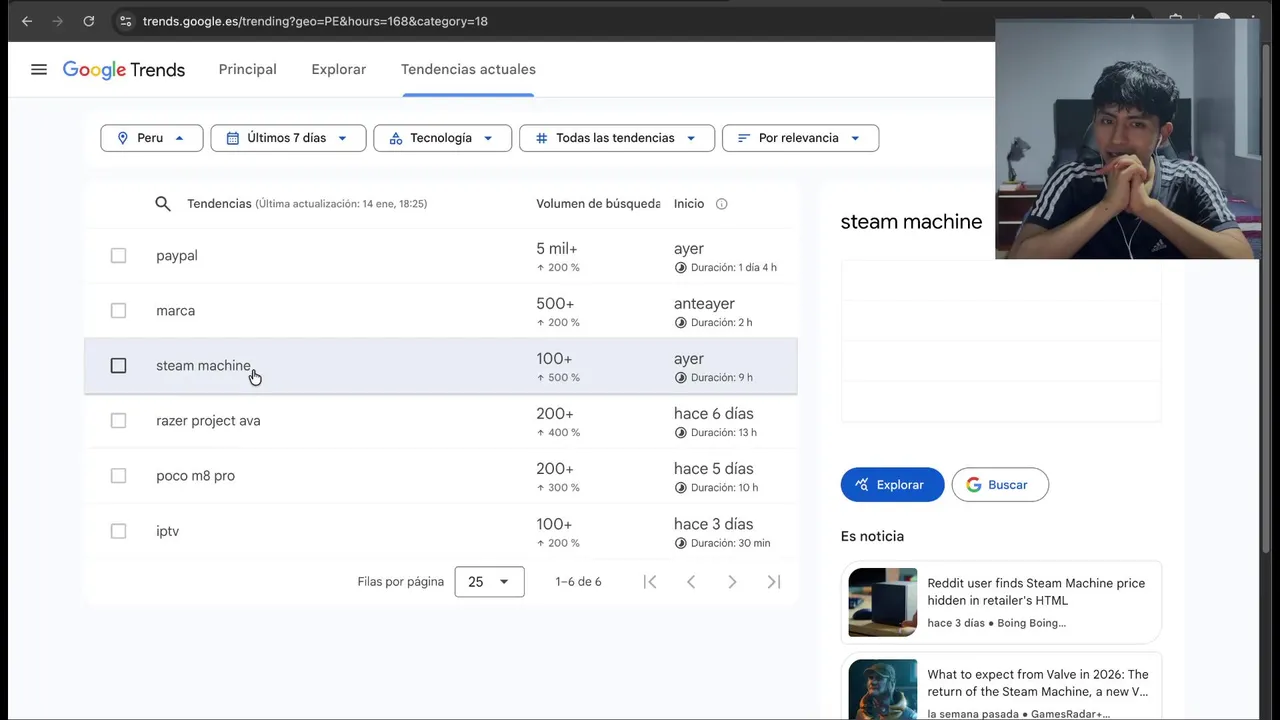Click the steam machine panel heading
Image resolution: width=1280 pixels, height=720 pixels.
911,222
